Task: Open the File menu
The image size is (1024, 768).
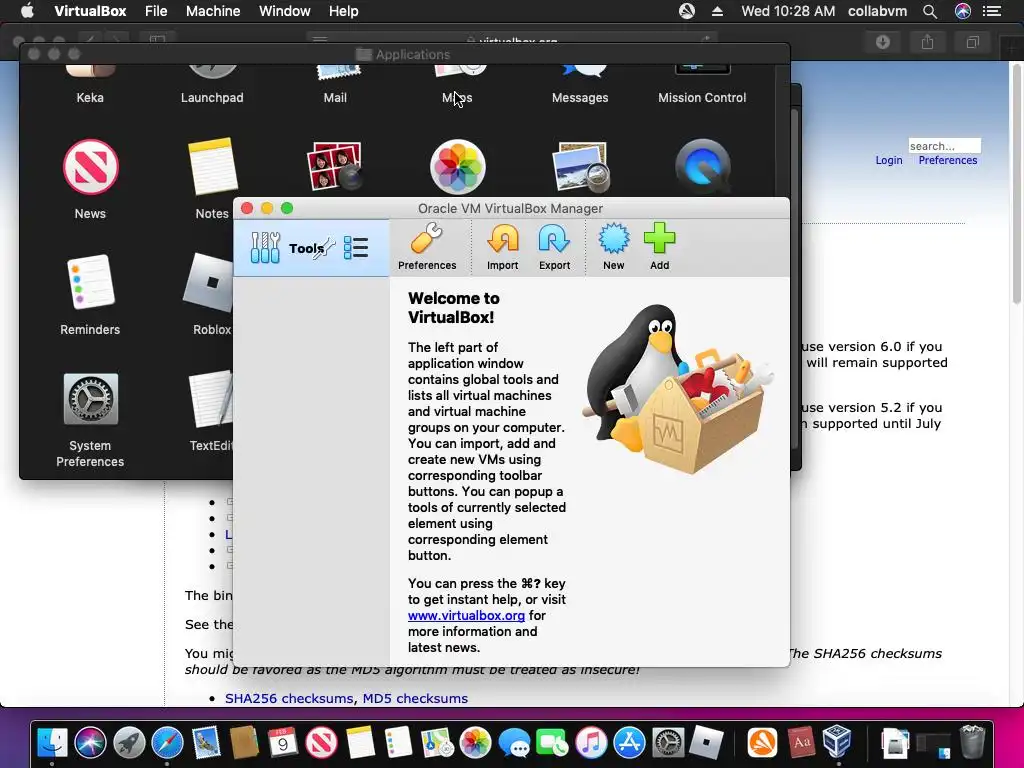Action: tap(156, 11)
